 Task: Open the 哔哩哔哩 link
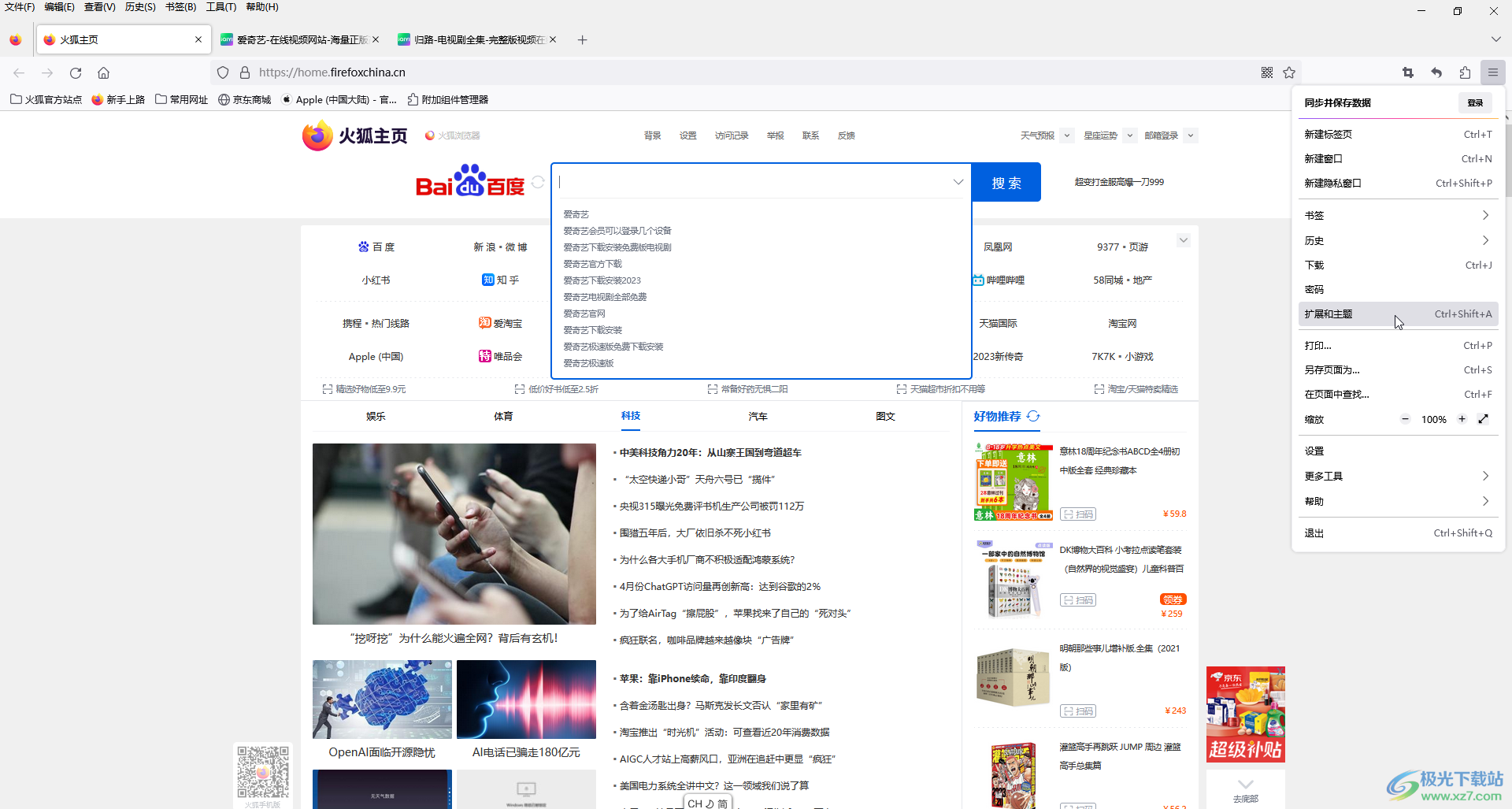pyautogui.click(x=998, y=280)
